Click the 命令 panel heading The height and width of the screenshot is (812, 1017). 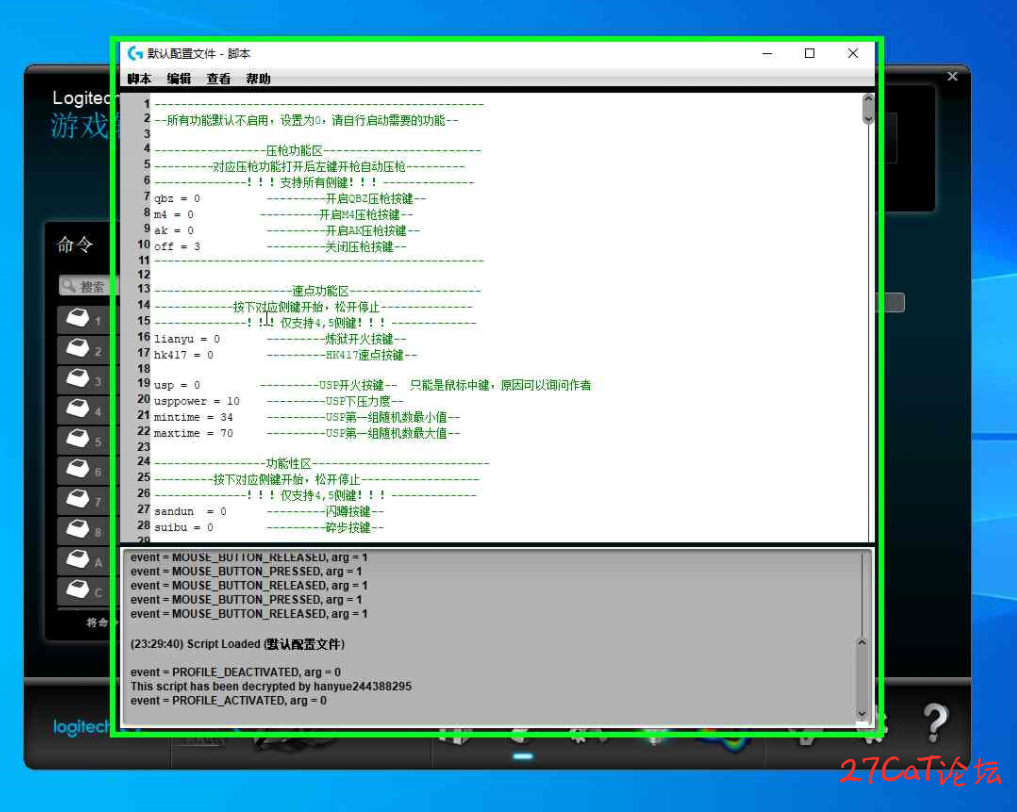[x=75, y=245]
